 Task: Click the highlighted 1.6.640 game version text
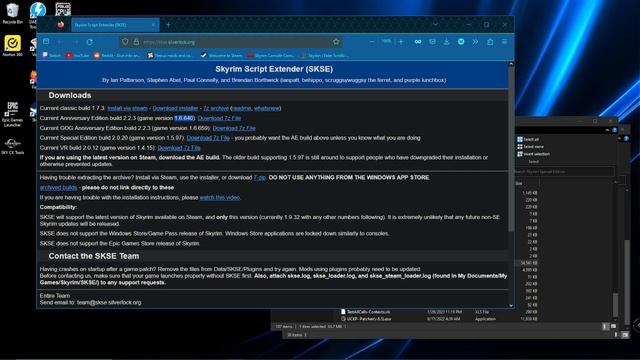(184, 118)
